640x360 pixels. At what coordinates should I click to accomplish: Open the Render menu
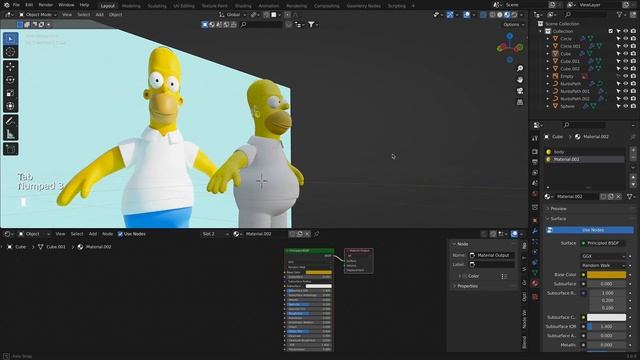point(46,5)
